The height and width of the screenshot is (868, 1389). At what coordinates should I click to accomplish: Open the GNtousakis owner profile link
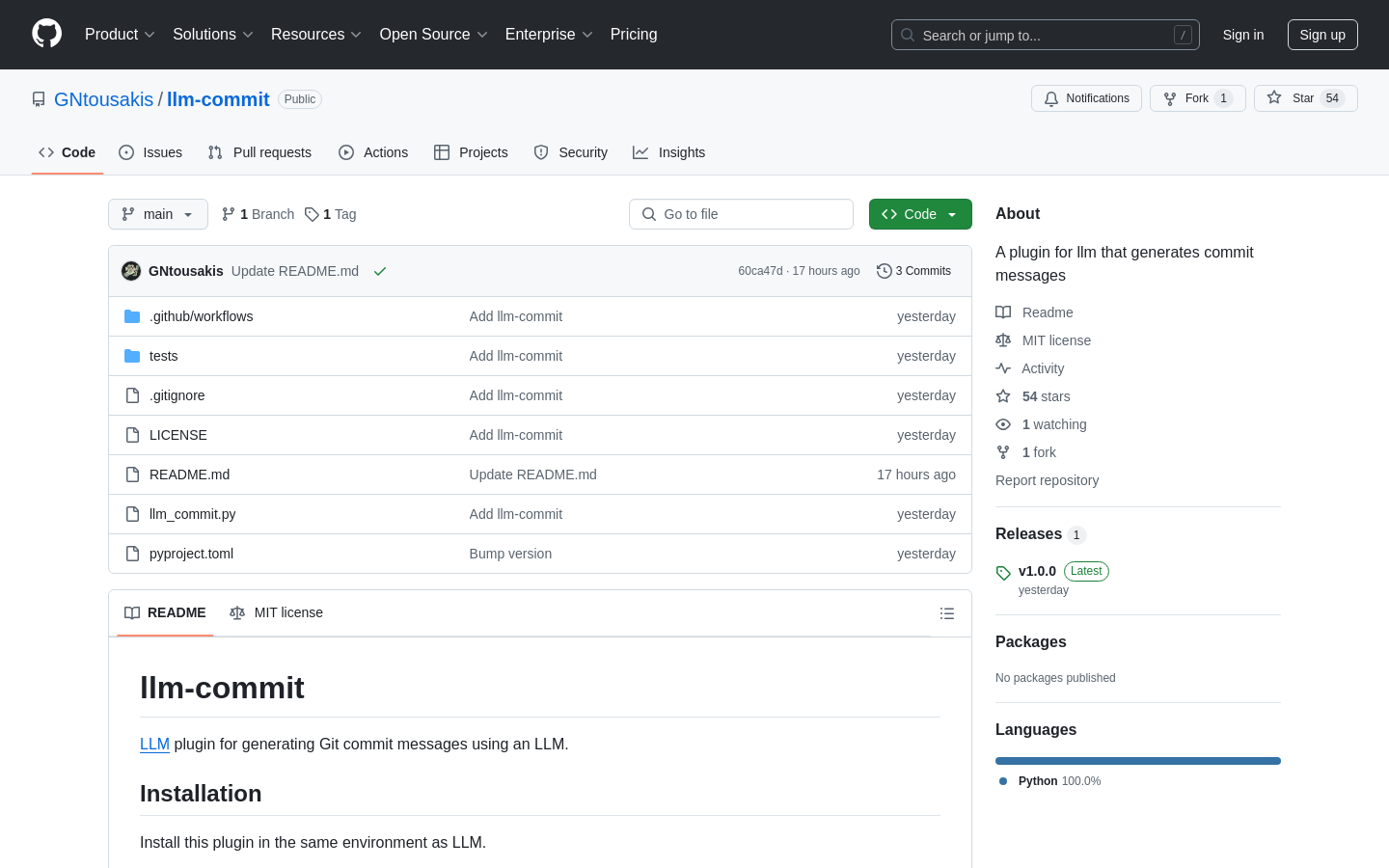103,99
